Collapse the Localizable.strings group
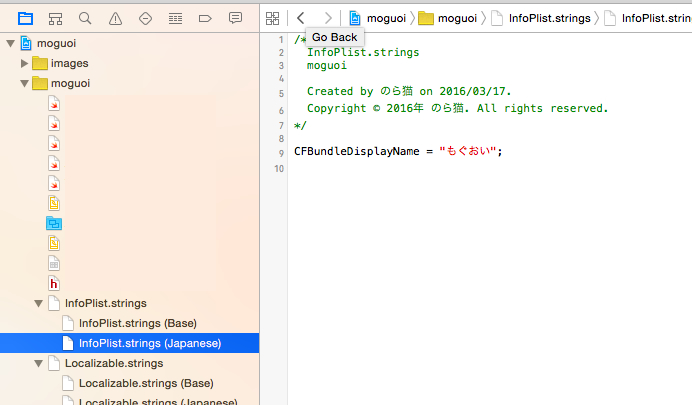Image resolution: width=692 pixels, height=405 pixels. 39,363
